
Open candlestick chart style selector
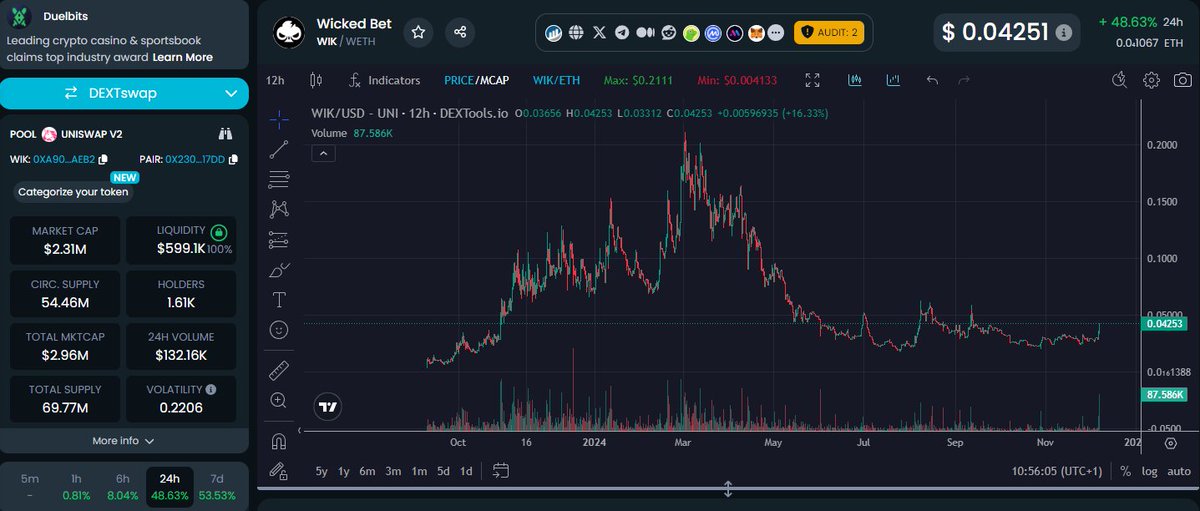(317, 80)
